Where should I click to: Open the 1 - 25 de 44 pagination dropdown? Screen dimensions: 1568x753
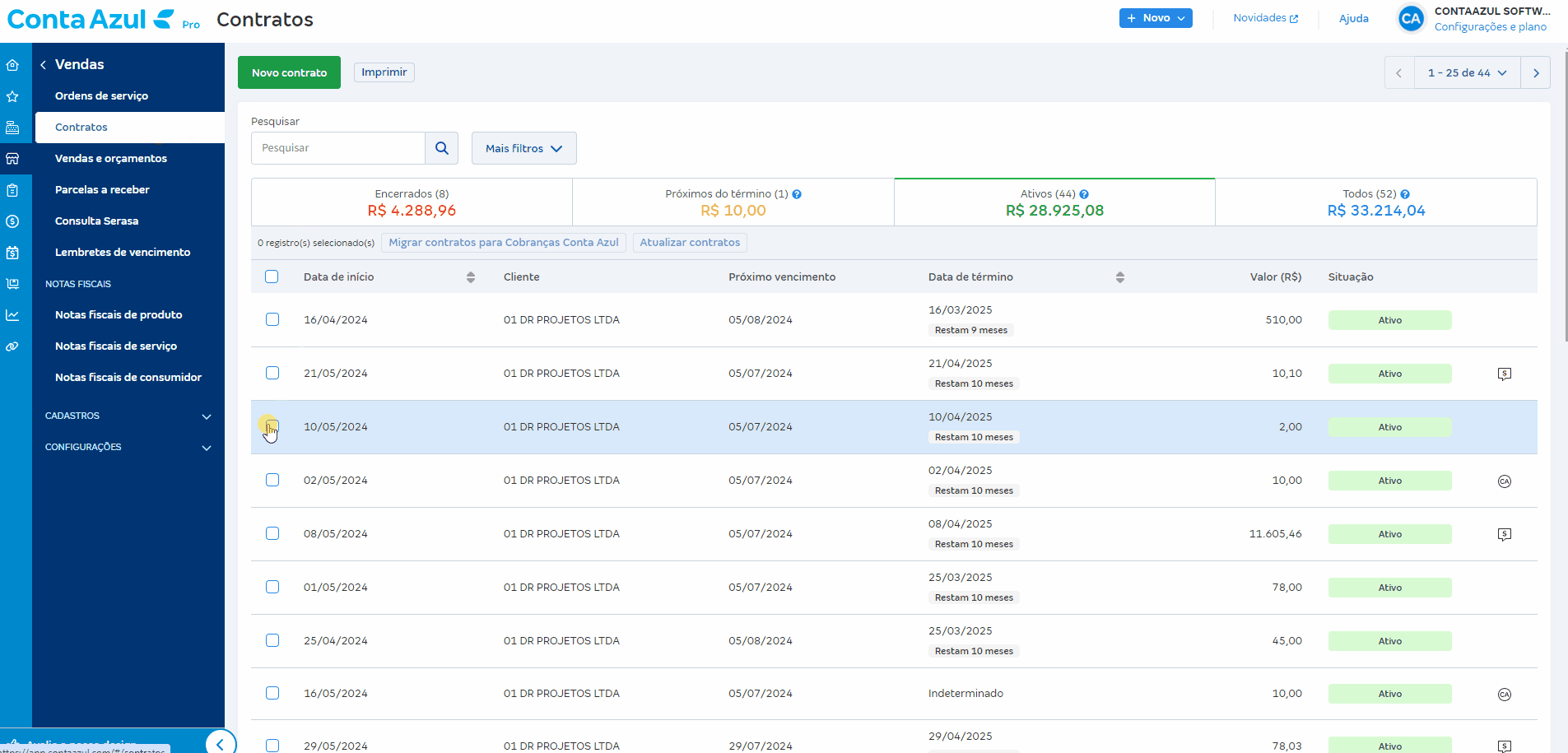(x=1467, y=72)
